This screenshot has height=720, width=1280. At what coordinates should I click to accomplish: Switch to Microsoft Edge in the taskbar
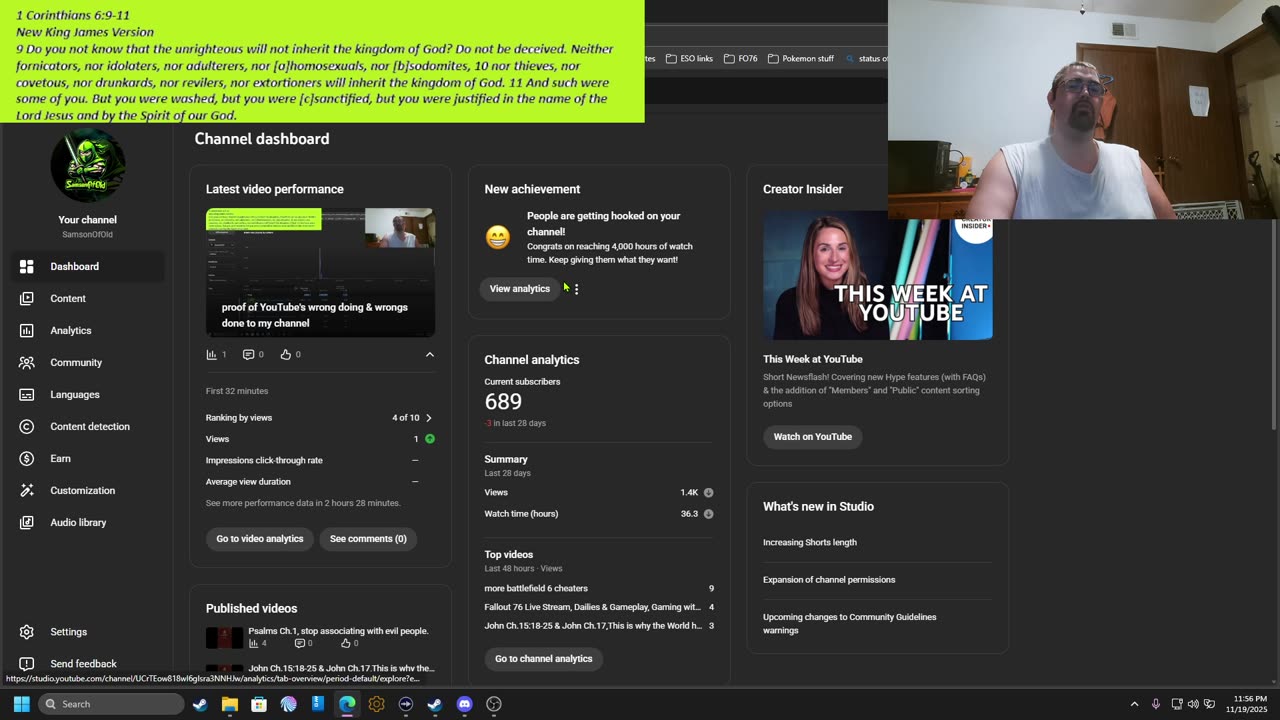point(347,704)
